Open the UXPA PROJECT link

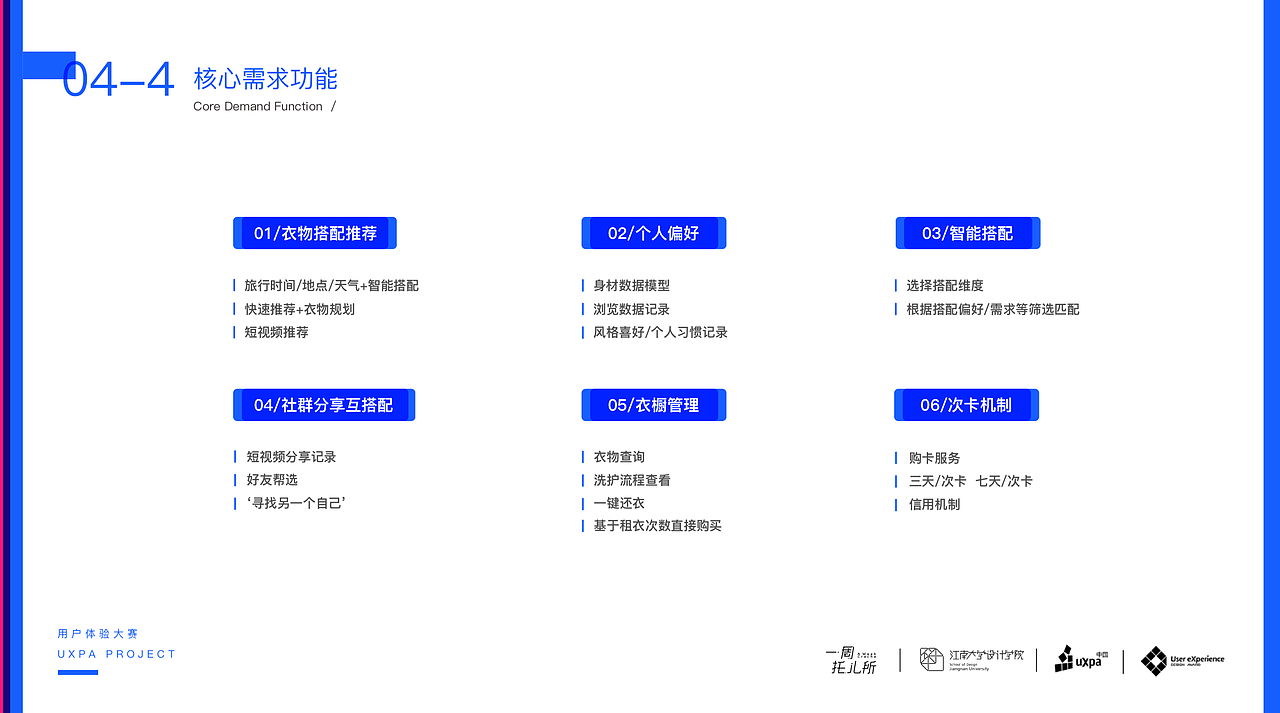tap(115, 653)
